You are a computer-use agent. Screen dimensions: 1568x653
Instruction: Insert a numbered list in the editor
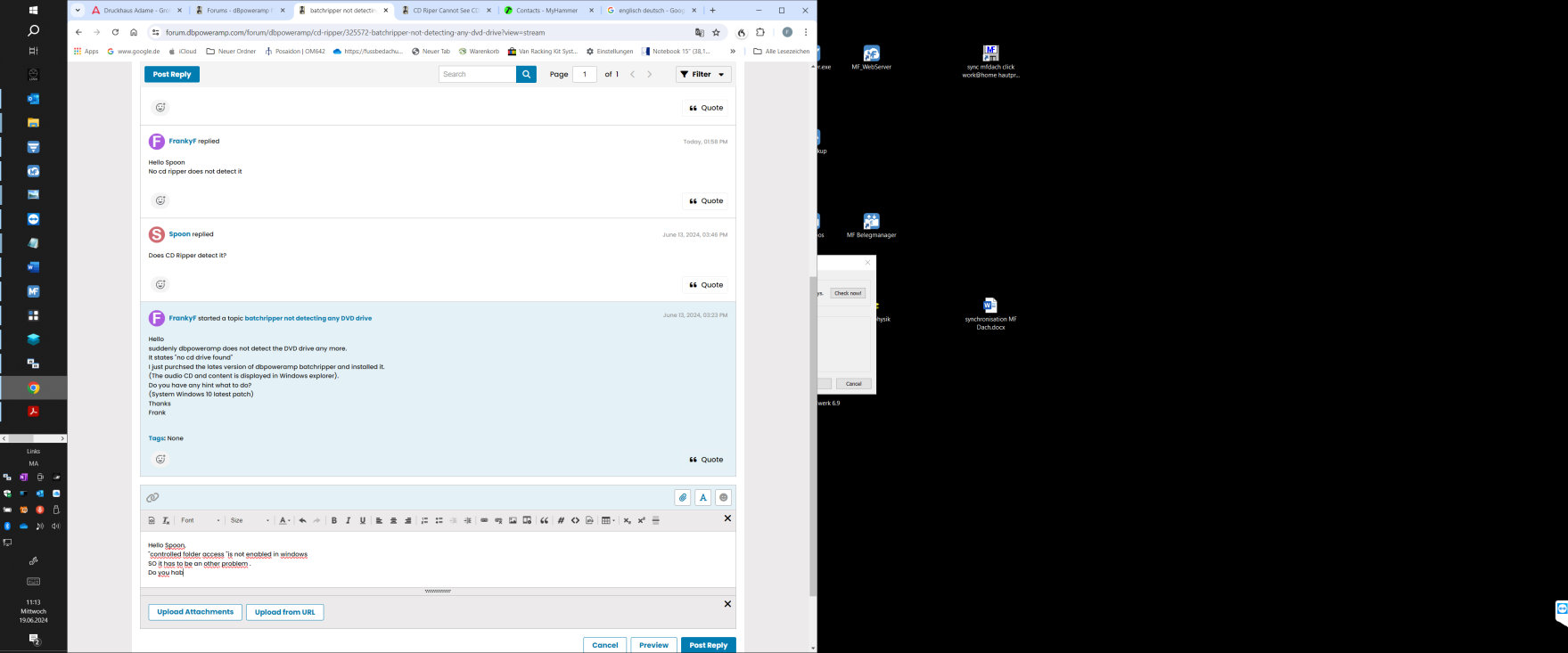tap(424, 520)
